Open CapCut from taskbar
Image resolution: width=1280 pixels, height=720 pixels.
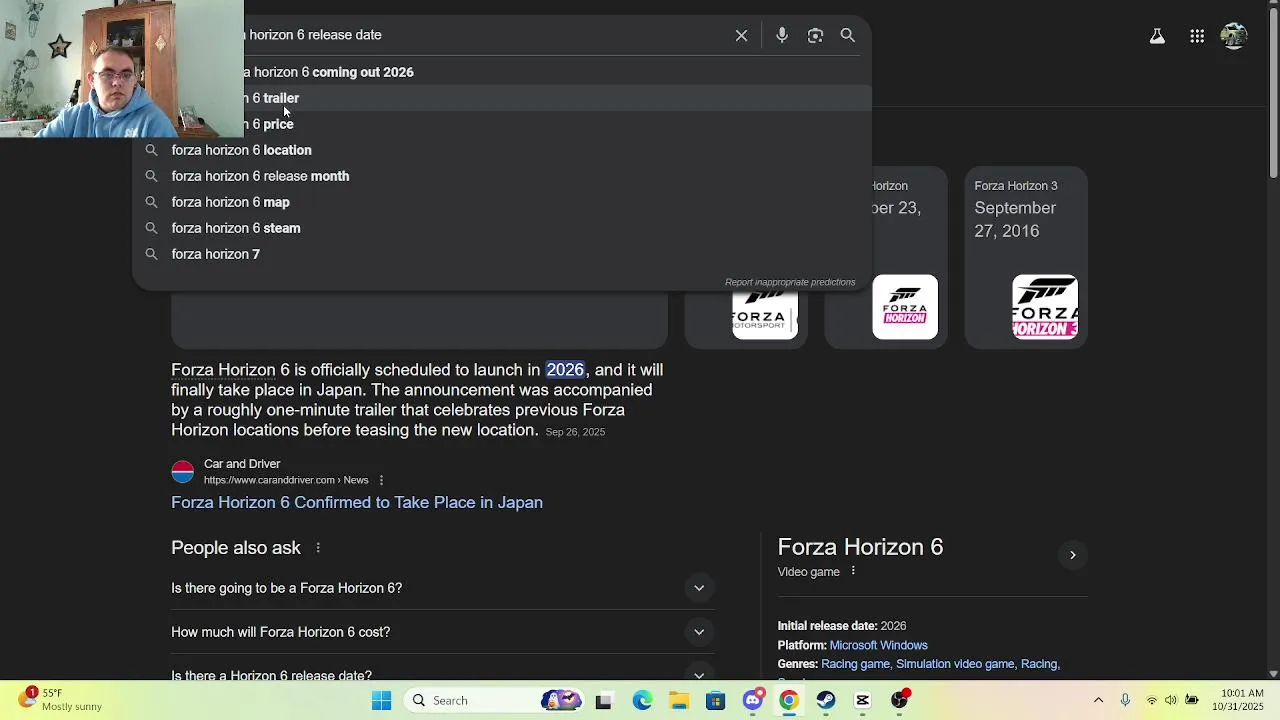click(x=863, y=701)
